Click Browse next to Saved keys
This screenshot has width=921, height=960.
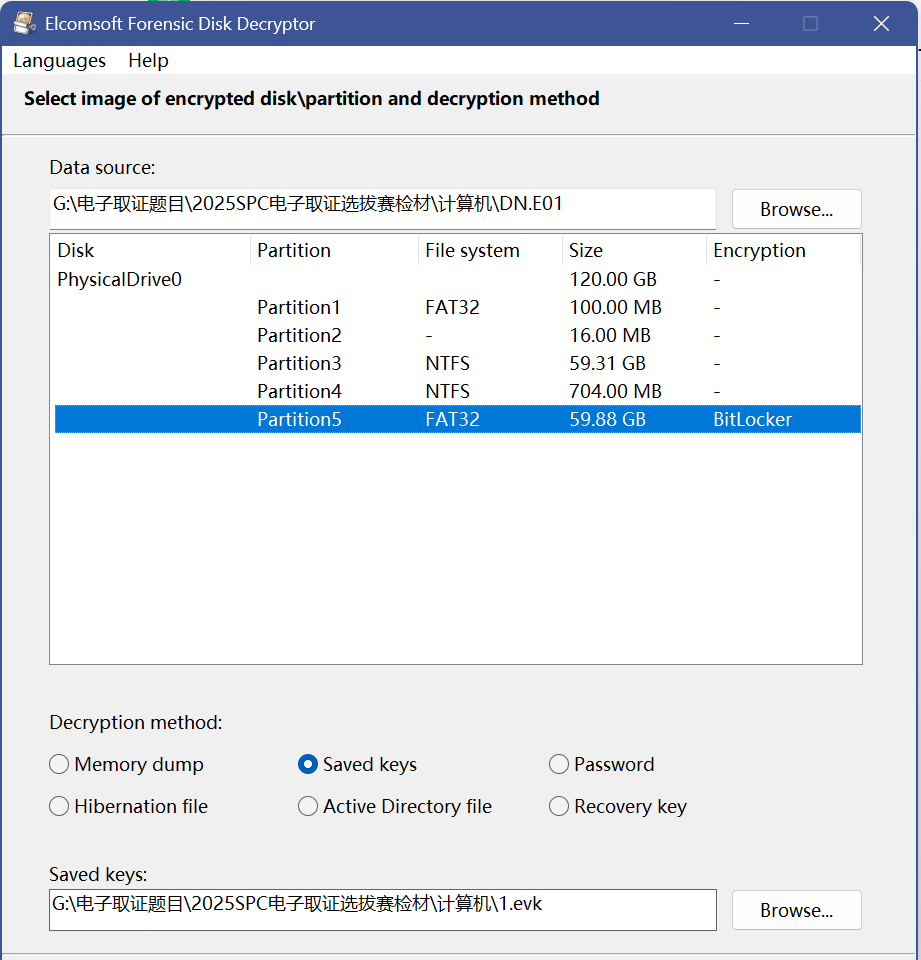pyautogui.click(x=796, y=910)
